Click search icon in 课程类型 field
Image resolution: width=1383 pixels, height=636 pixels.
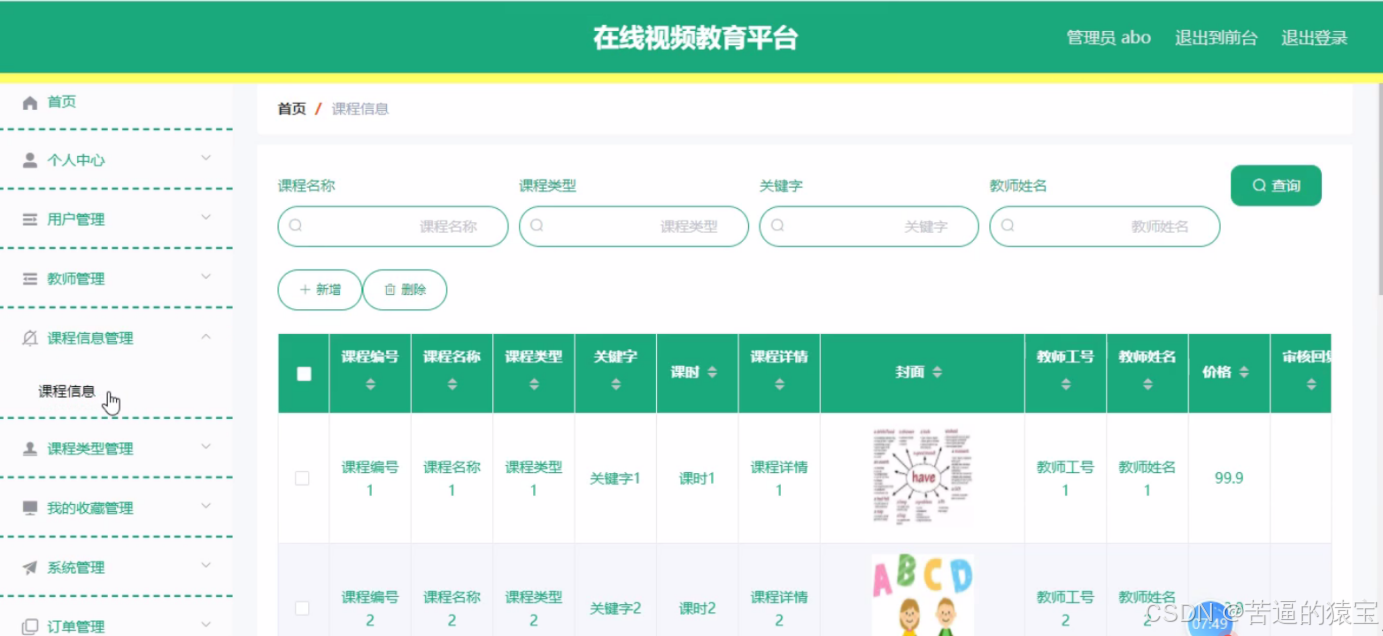coord(537,226)
